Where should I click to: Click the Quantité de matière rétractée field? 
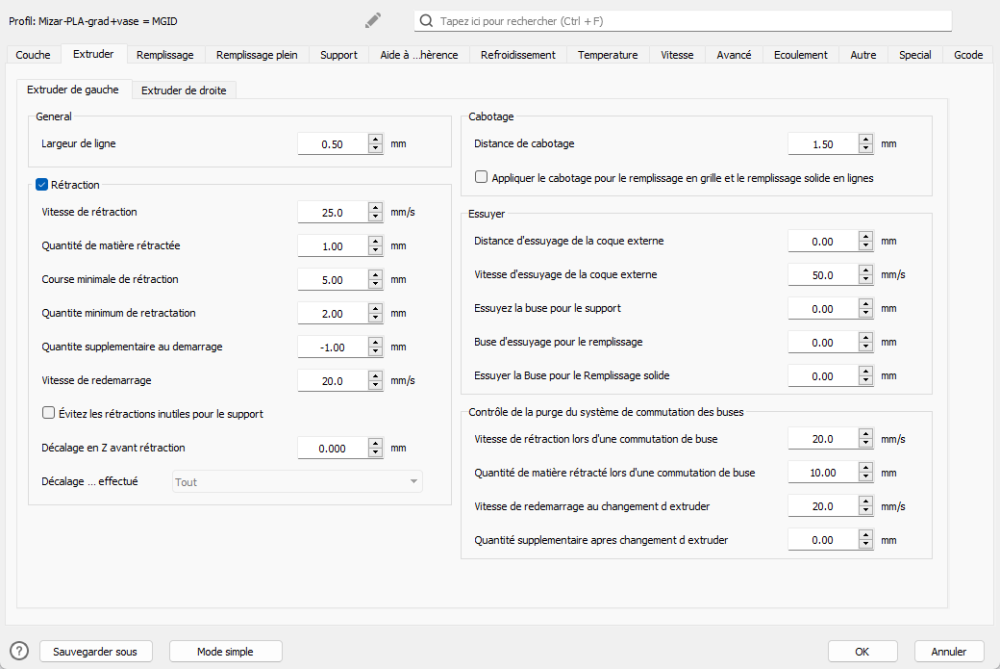click(332, 246)
